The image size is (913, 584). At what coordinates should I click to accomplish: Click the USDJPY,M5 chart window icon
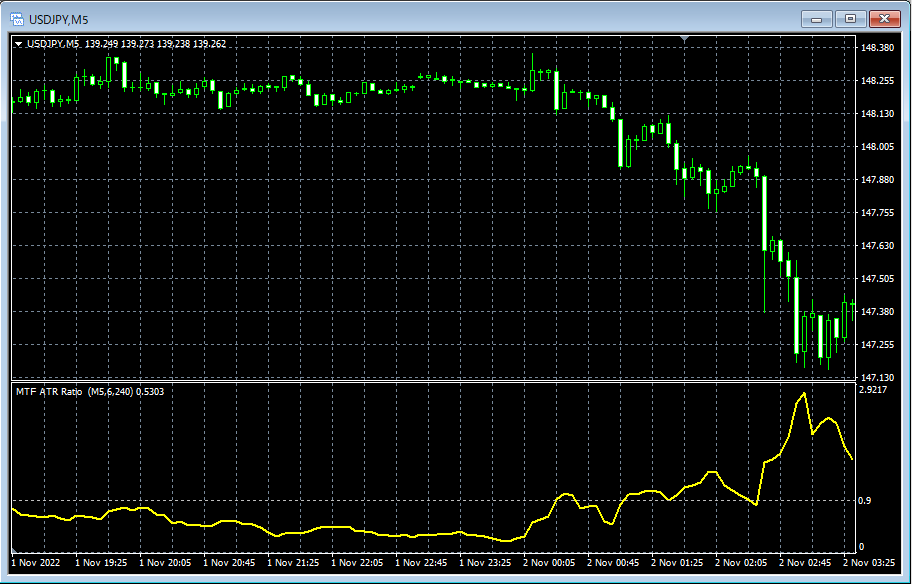pyautogui.click(x=17, y=19)
